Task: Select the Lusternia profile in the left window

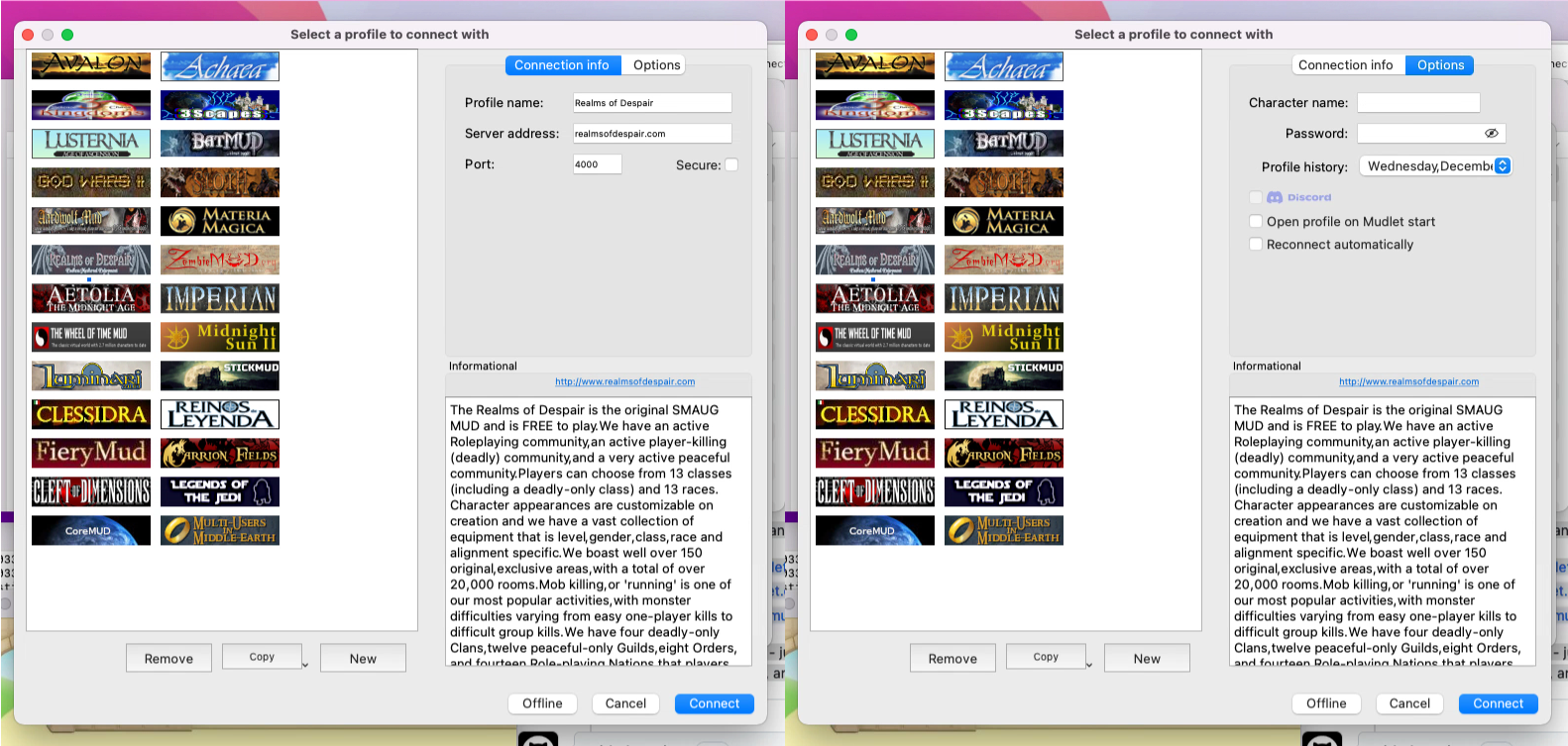Action: click(x=91, y=144)
